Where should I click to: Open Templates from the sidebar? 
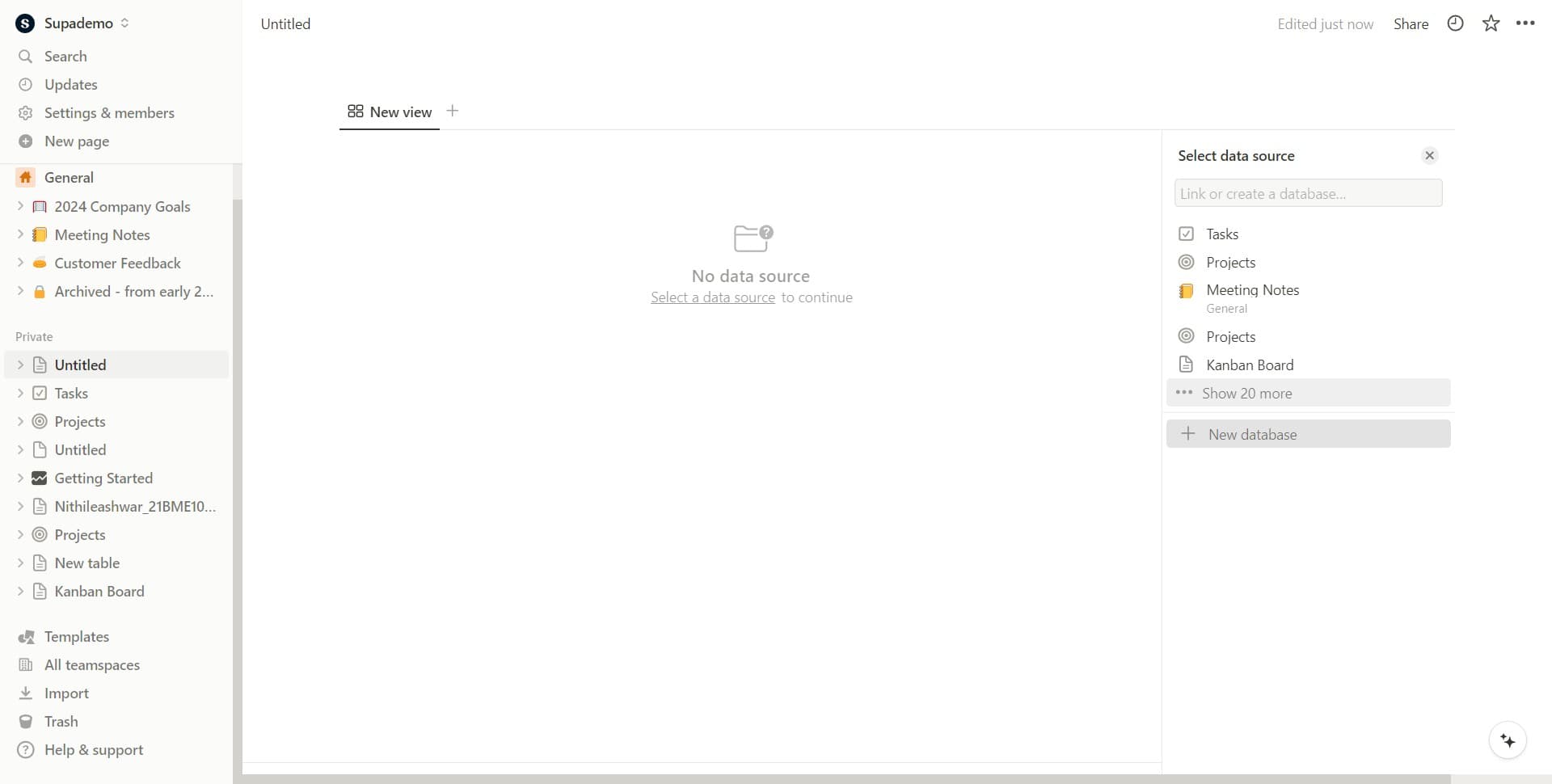pyautogui.click(x=76, y=636)
